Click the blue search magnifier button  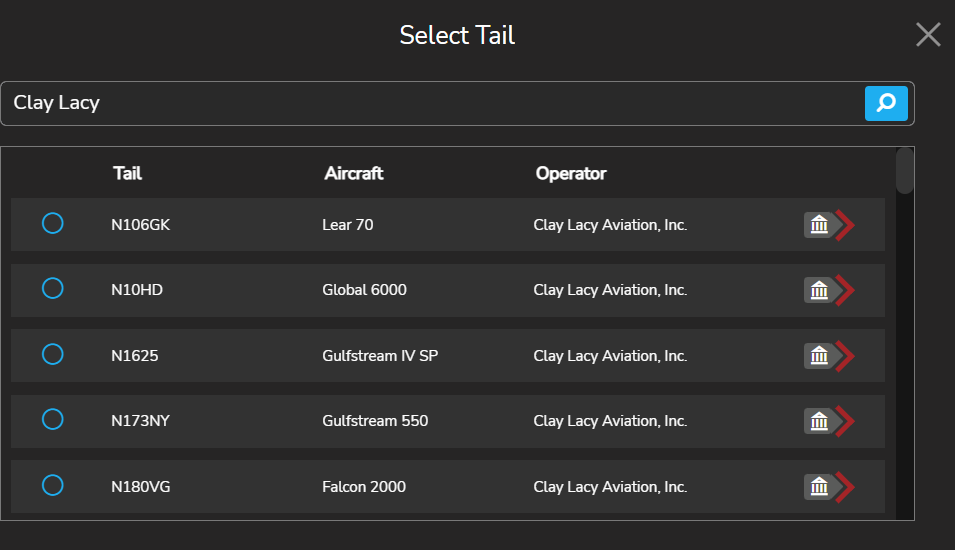886,103
